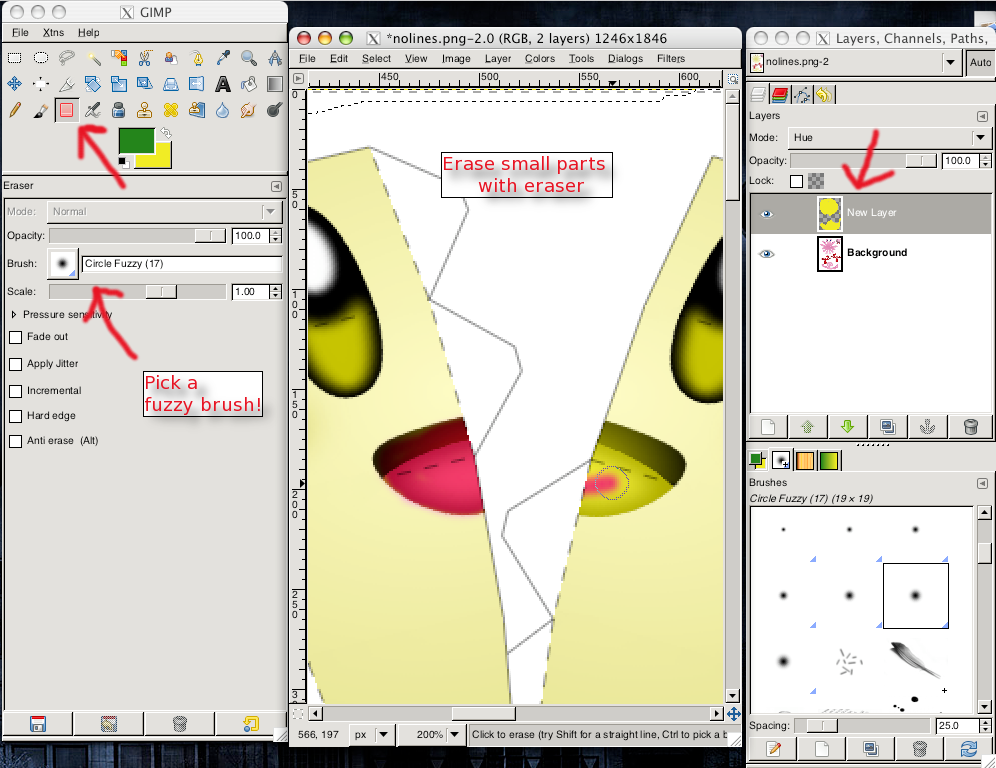996x768 pixels.
Task: Open the Layers panel menu arrow
Action: pyautogui.click(x=982, y=116)
